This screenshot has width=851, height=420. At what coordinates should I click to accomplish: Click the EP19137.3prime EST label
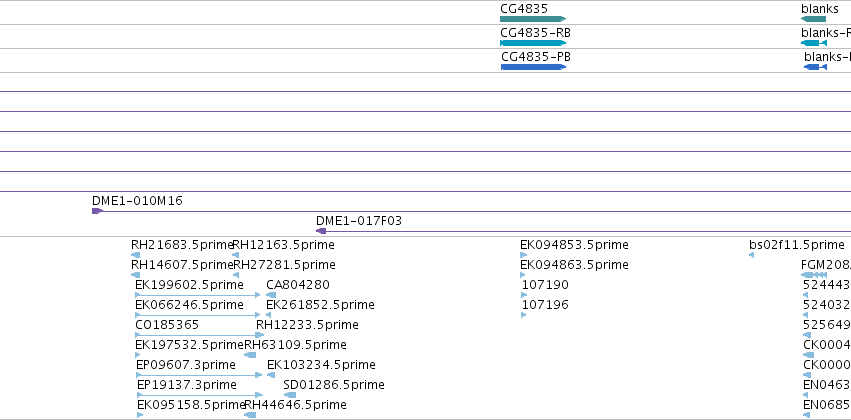pyautogui.click(x=187, y=385)
